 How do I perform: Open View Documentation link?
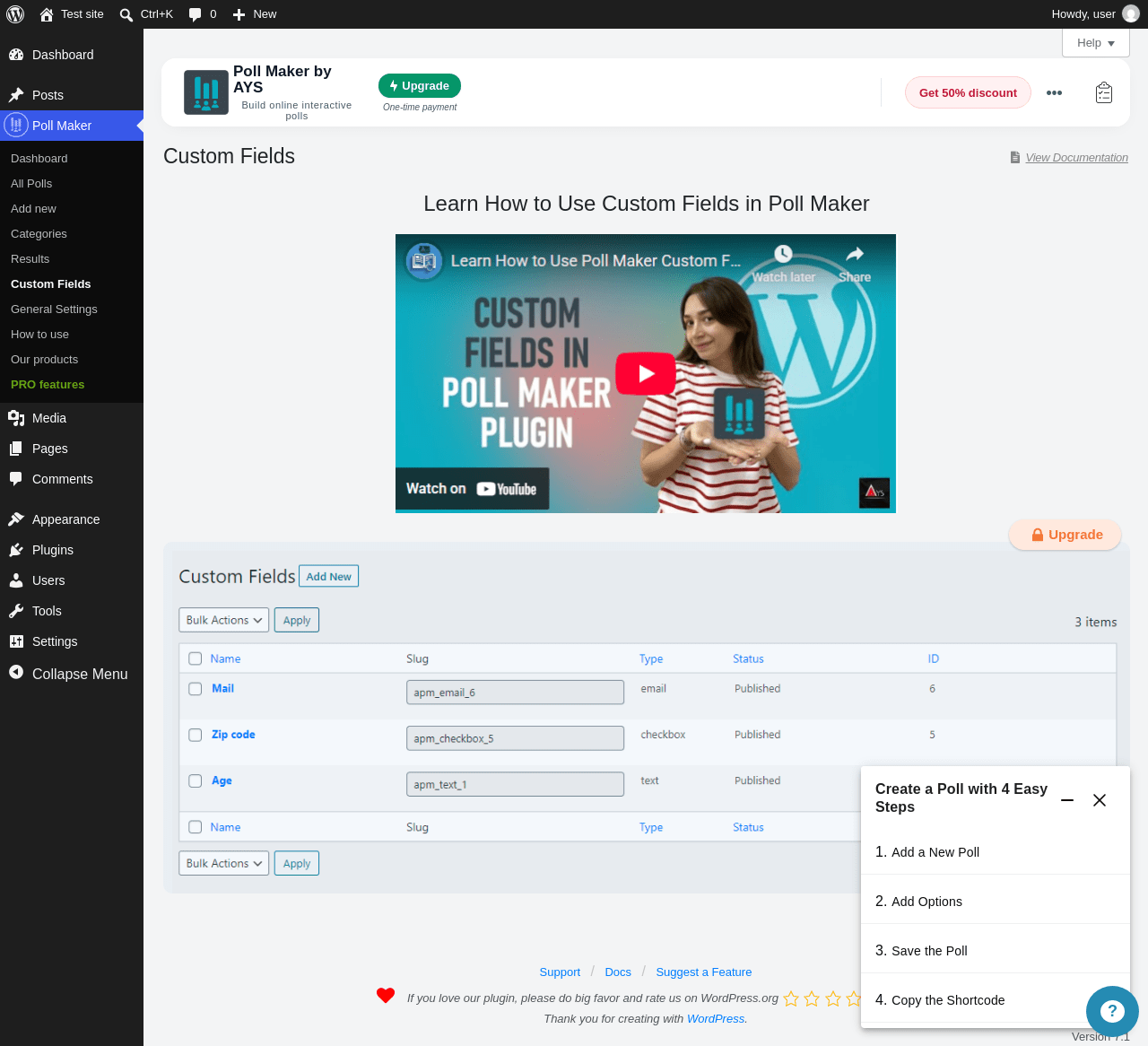[x=1077, y=158]
